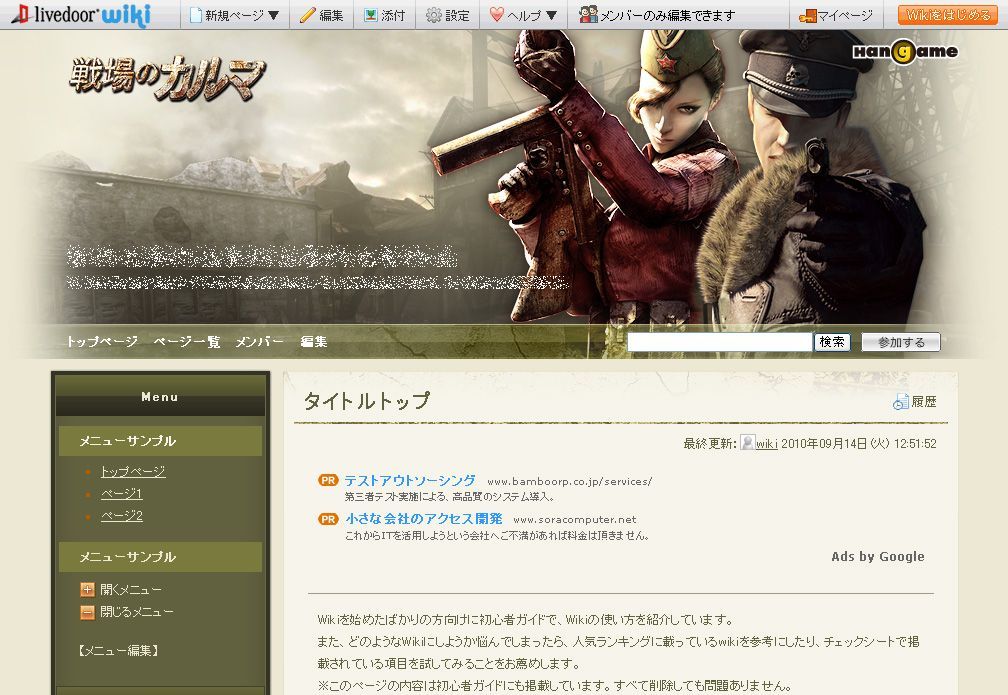
Task: Open マイページ from top toolbar
Action: (845, 15)
